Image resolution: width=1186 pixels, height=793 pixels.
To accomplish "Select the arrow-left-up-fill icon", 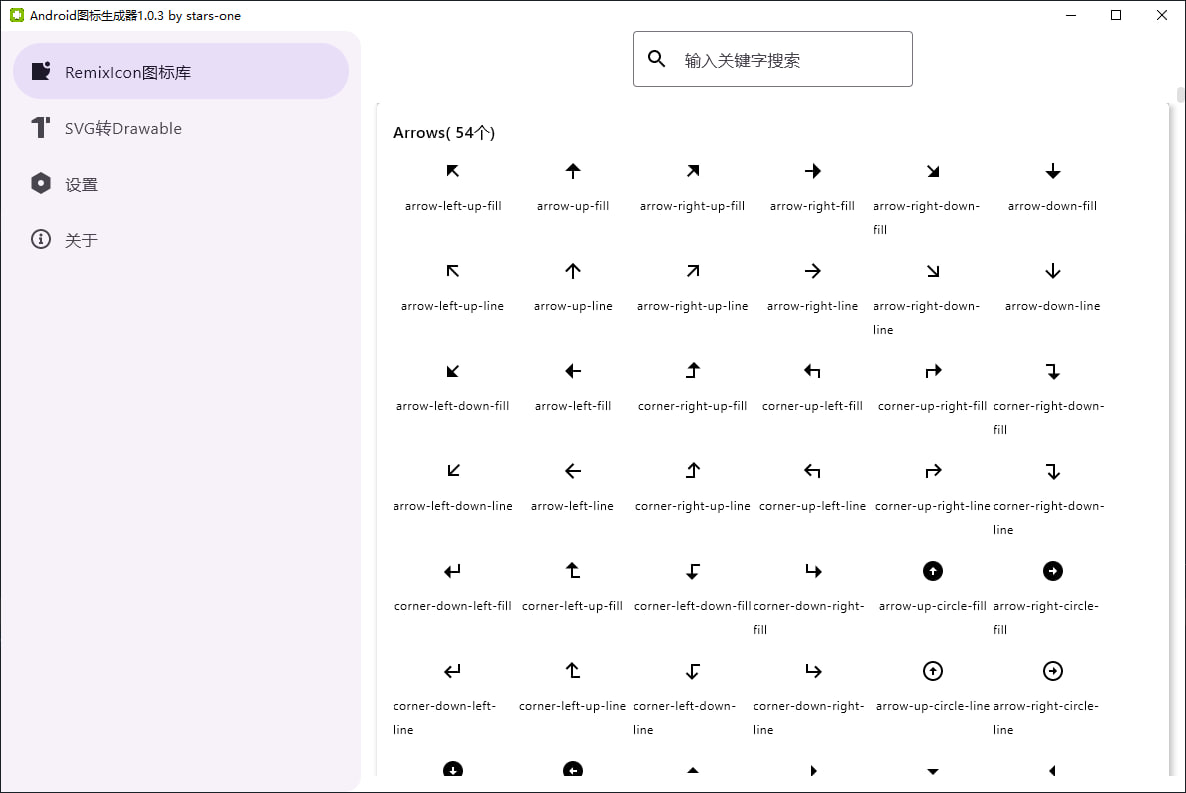I will pyautogui.click(x=452, y=171).
